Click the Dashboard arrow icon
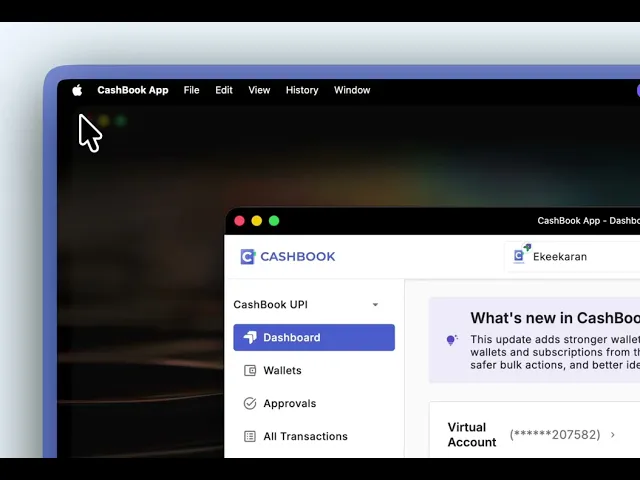The image size is (640, 480). 250,338
